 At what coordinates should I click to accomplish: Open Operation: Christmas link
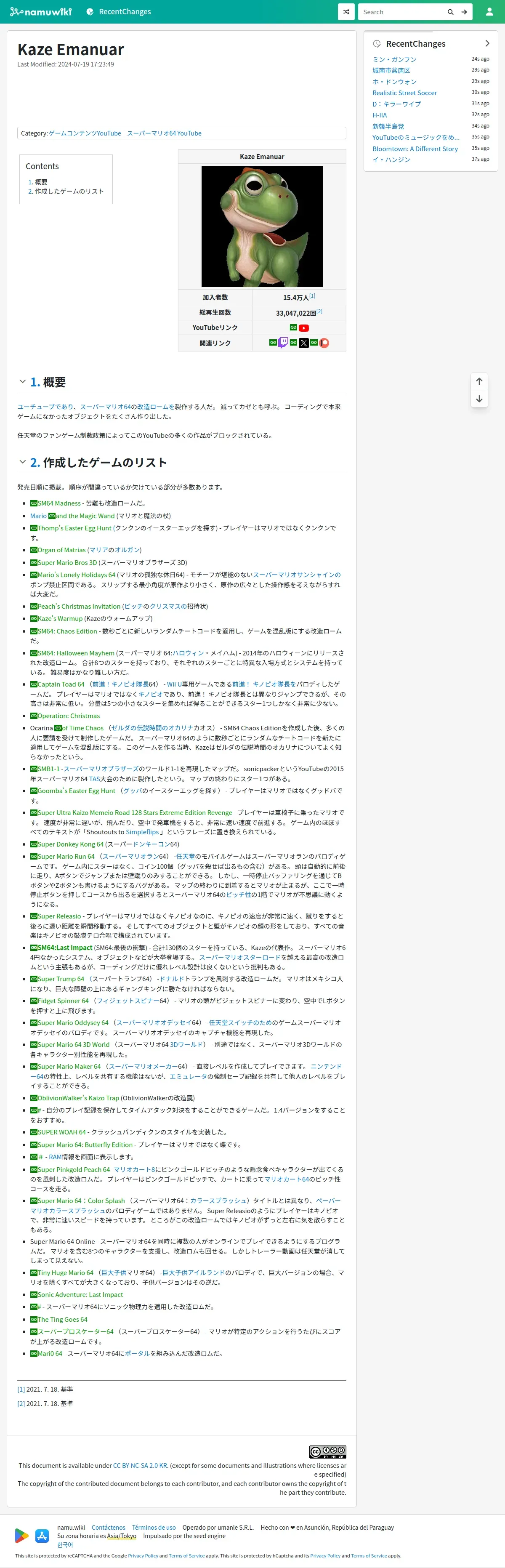65,716
